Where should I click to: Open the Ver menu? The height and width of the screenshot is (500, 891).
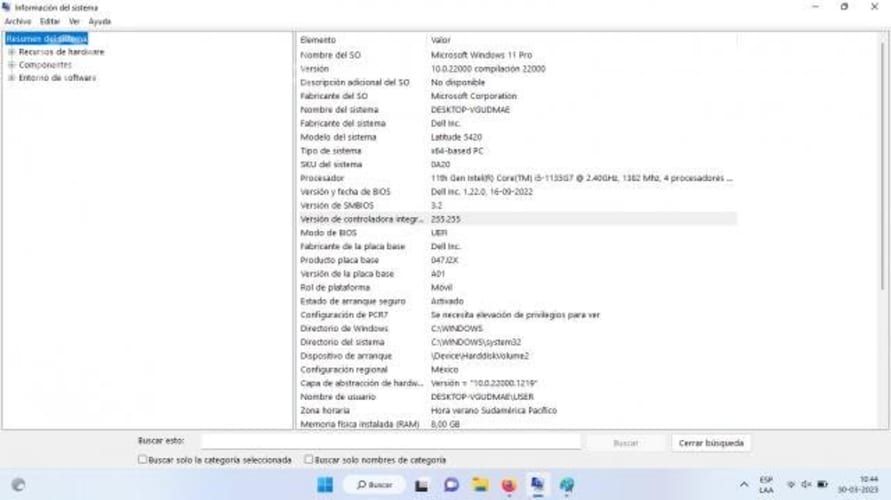(x=74, y=21)
